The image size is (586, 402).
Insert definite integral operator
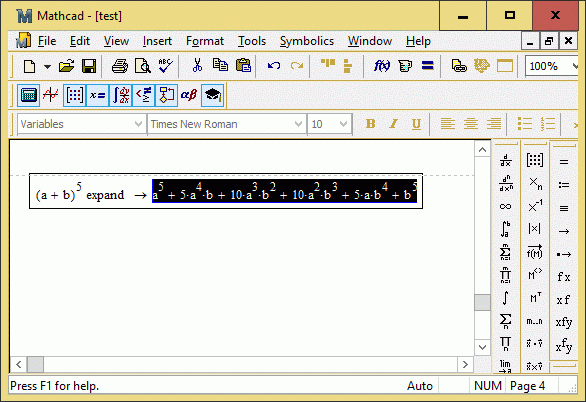(506, 229)
